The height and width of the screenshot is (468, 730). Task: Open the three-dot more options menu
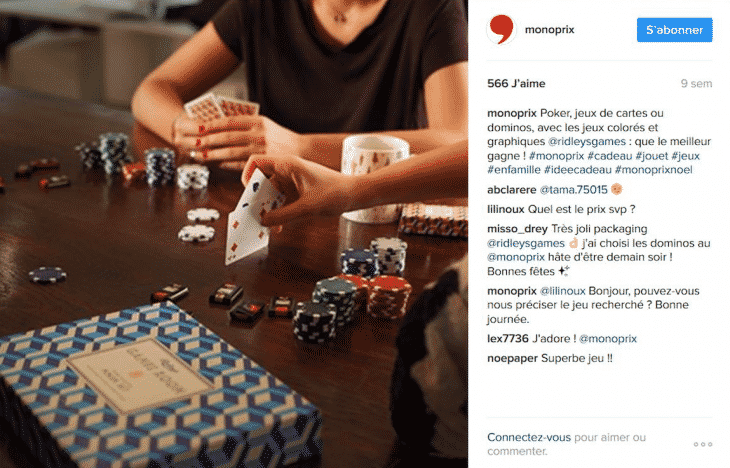703,444
